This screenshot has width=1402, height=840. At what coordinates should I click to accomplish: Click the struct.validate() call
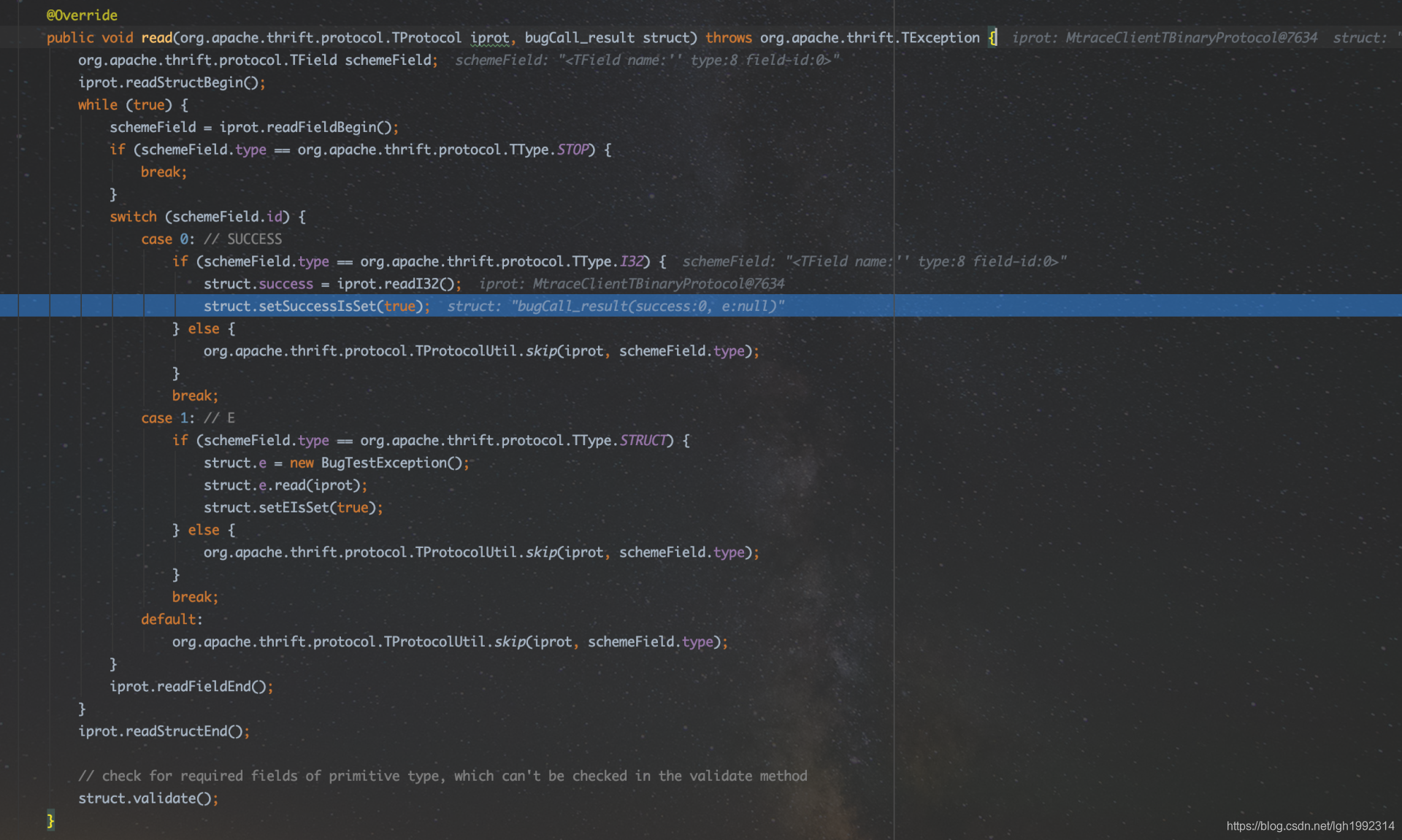(x=148, y=798)
